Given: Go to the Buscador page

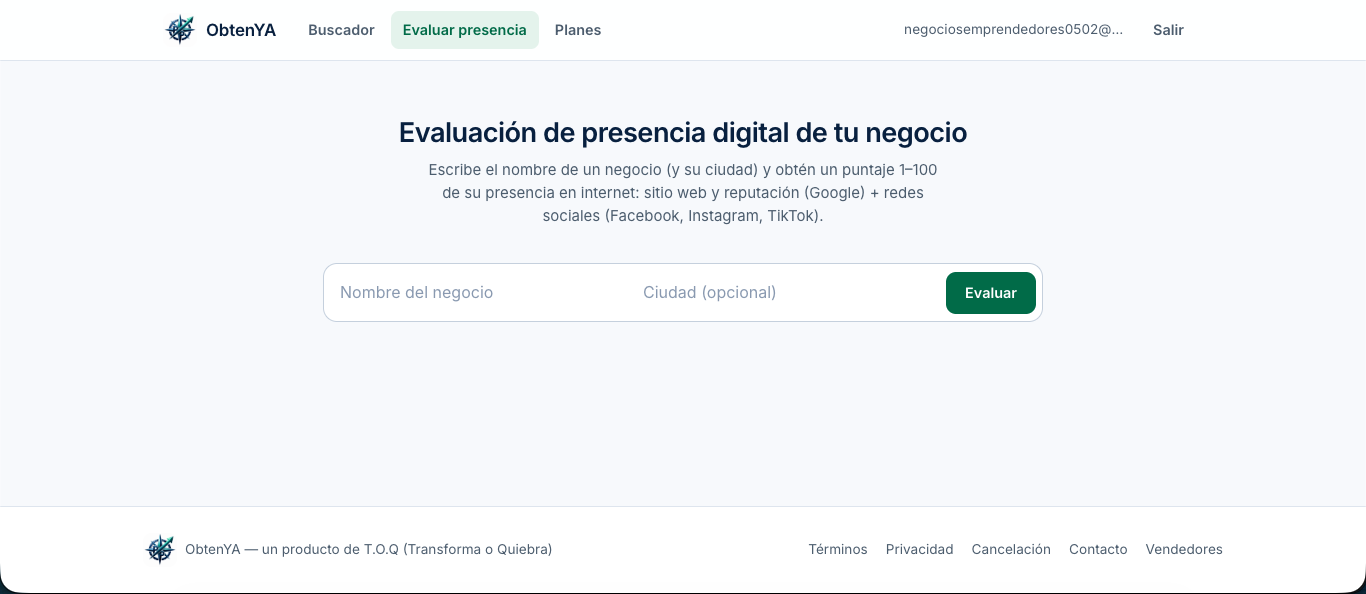Looking at the screenshot, I should tap(341, 30).
